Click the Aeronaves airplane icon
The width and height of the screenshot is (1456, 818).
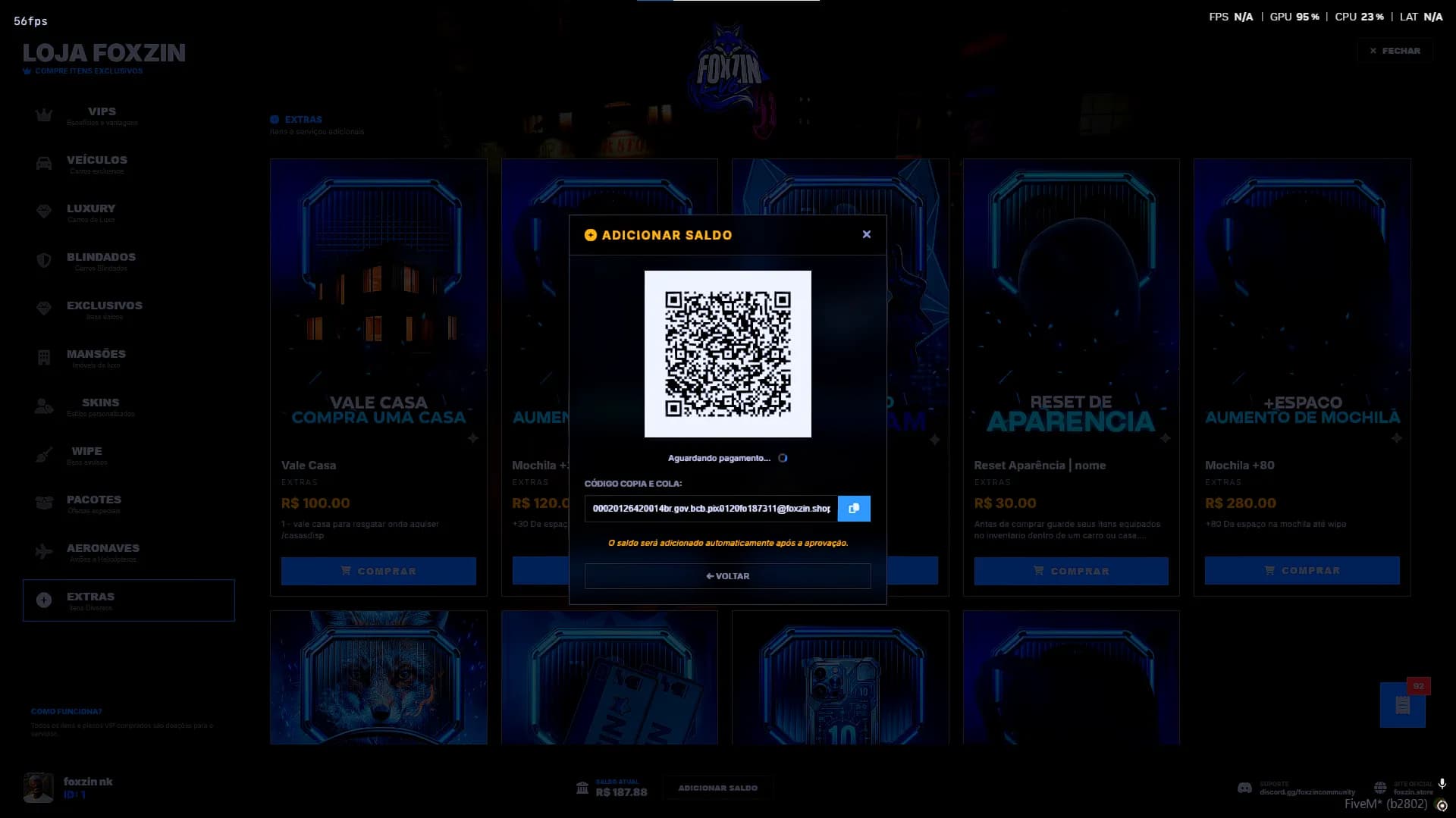pyautogui.click(x=44, y=551)
